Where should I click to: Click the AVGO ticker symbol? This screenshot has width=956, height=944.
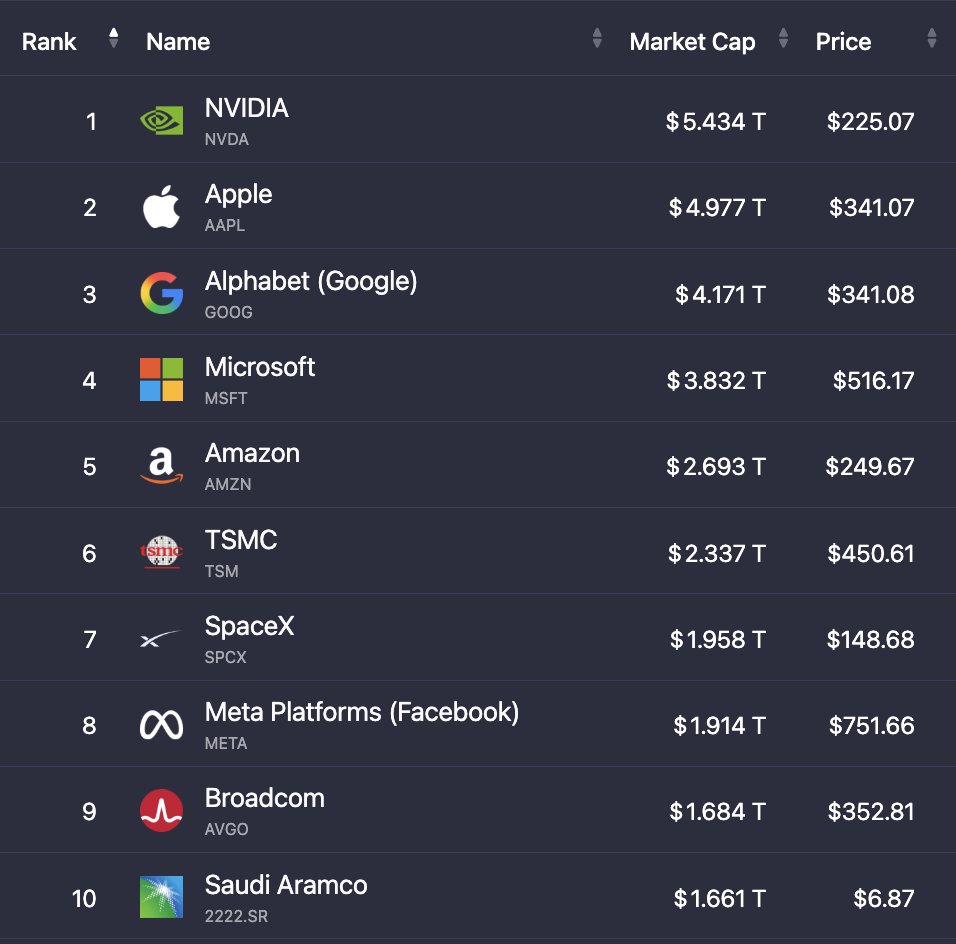tap(227, 829)
